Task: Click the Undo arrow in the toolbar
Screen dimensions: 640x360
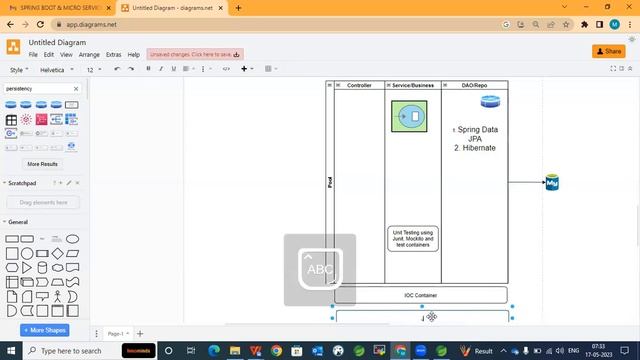Action: pos(117,69)
